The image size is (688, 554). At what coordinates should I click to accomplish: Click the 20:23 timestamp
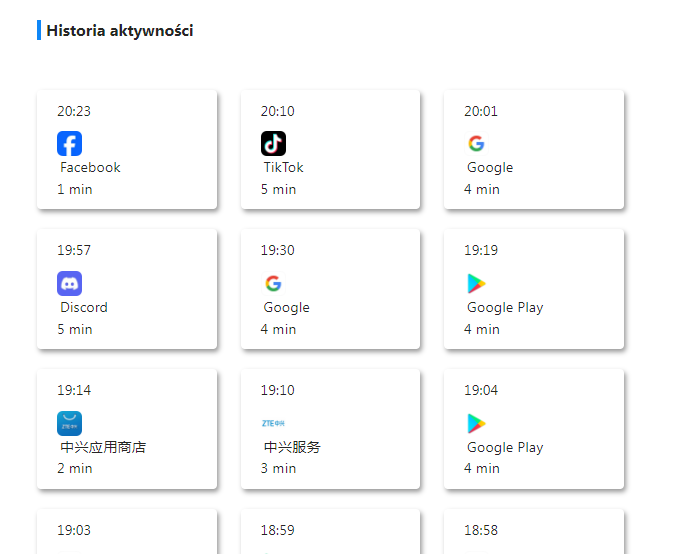74,111
